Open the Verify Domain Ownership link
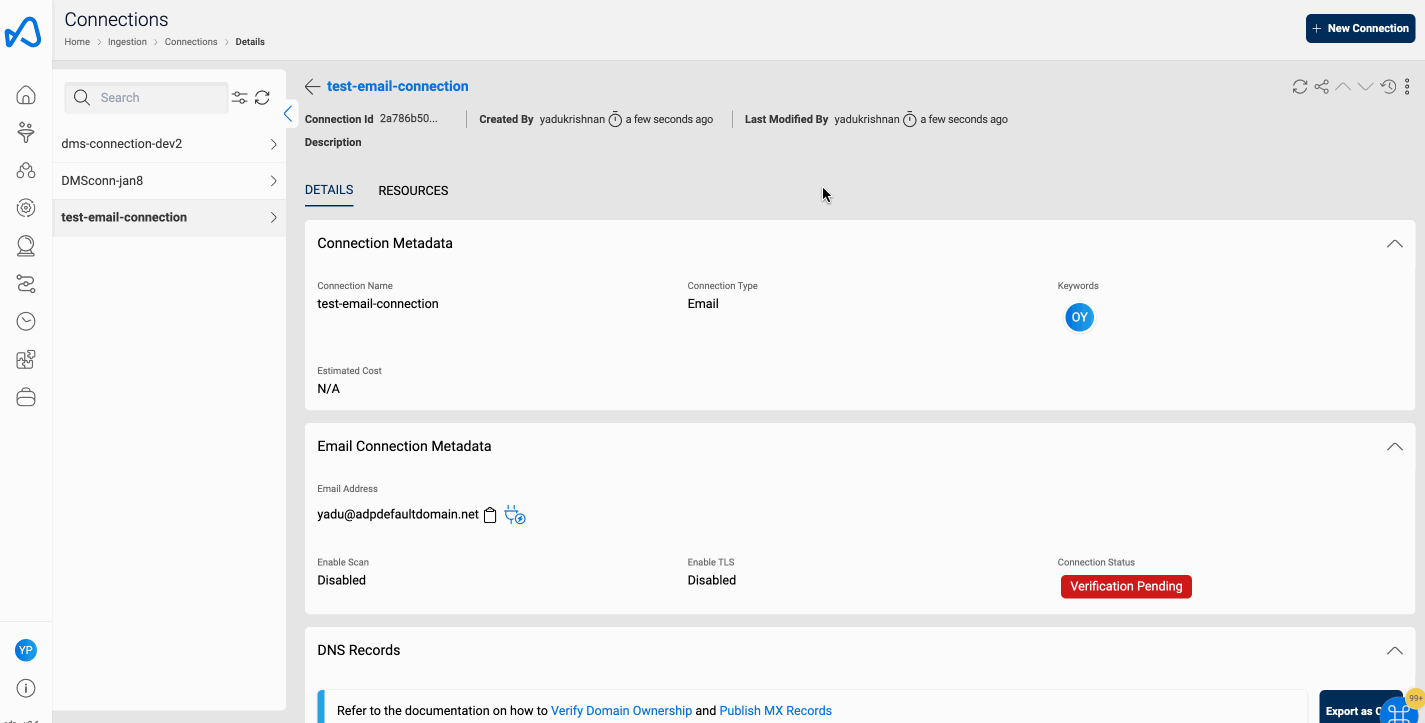The image size is (1425, 723). point(621,711)
